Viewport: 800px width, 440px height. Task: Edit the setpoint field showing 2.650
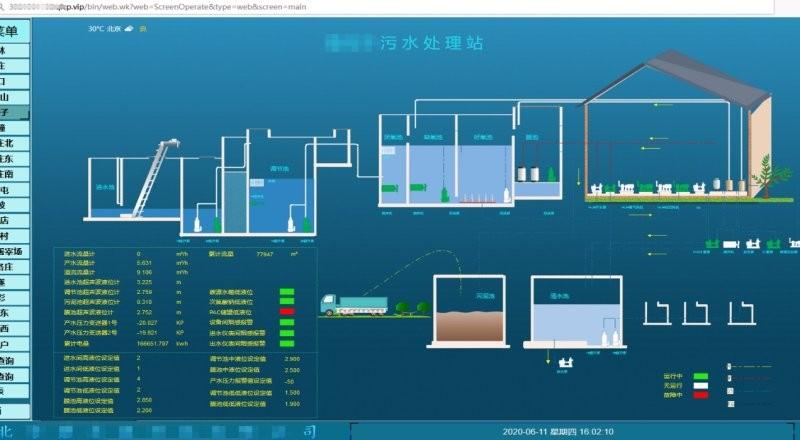[144, 400]
